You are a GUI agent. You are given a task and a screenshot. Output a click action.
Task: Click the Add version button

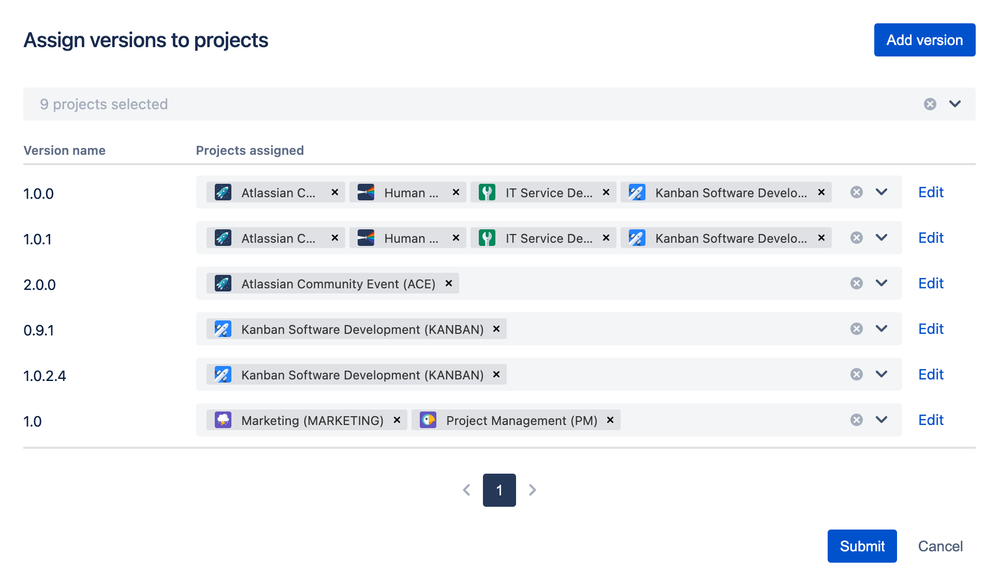(x=924, y=40)
